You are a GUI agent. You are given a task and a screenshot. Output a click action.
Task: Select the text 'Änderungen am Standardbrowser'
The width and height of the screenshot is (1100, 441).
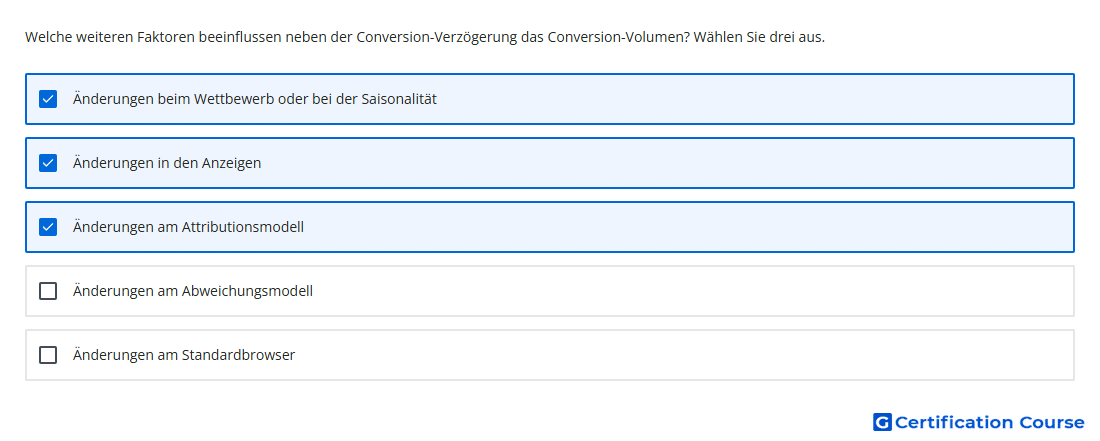(184, 355)
